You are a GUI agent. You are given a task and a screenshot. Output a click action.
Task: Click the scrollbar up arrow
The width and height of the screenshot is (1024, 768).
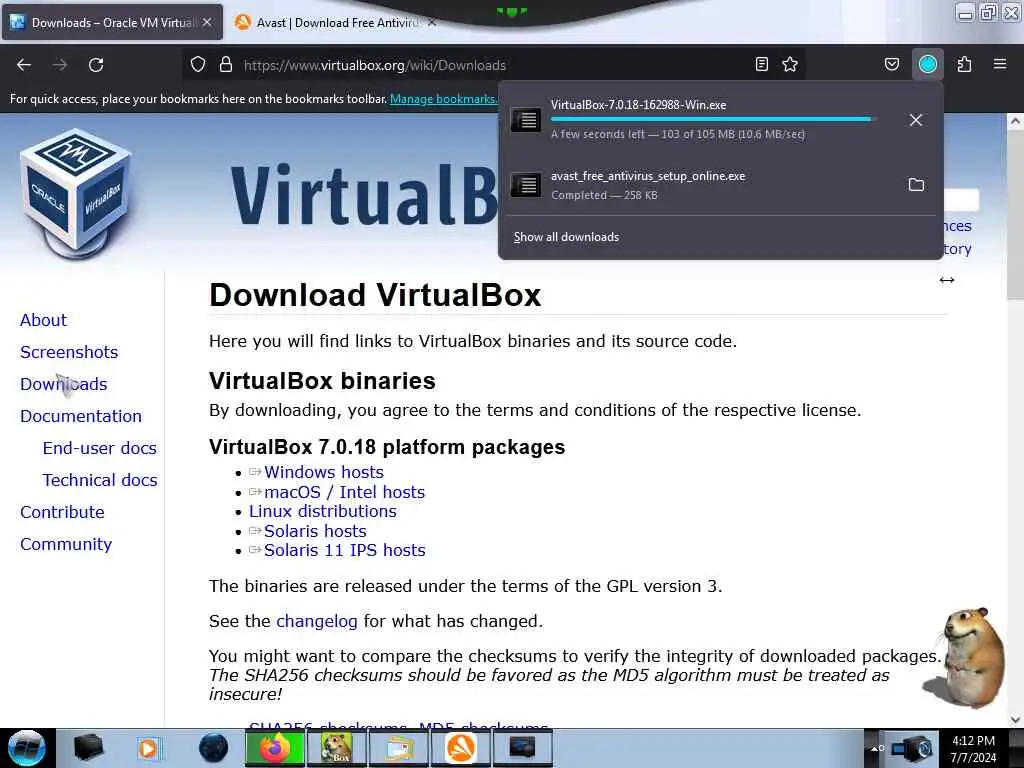point(1015,121)
